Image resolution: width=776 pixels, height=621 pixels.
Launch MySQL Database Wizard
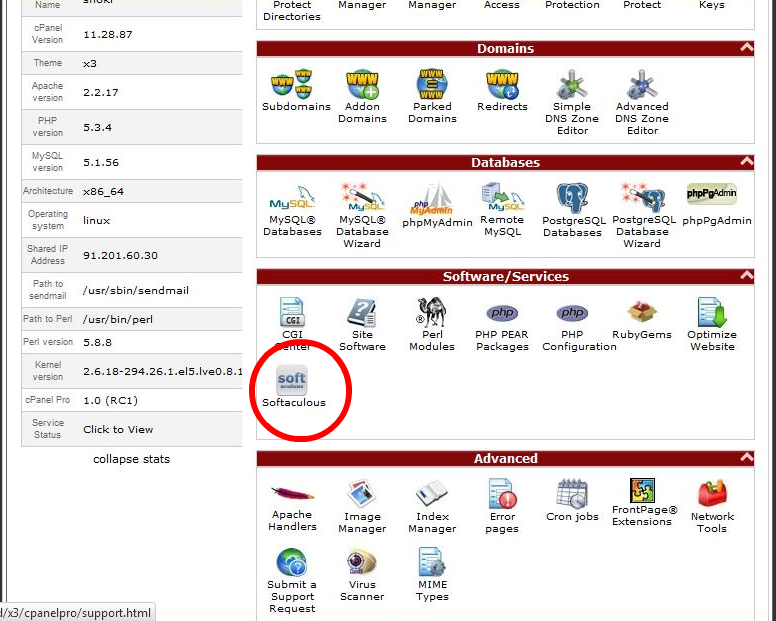pyautogui.click(x=362, y=216)
